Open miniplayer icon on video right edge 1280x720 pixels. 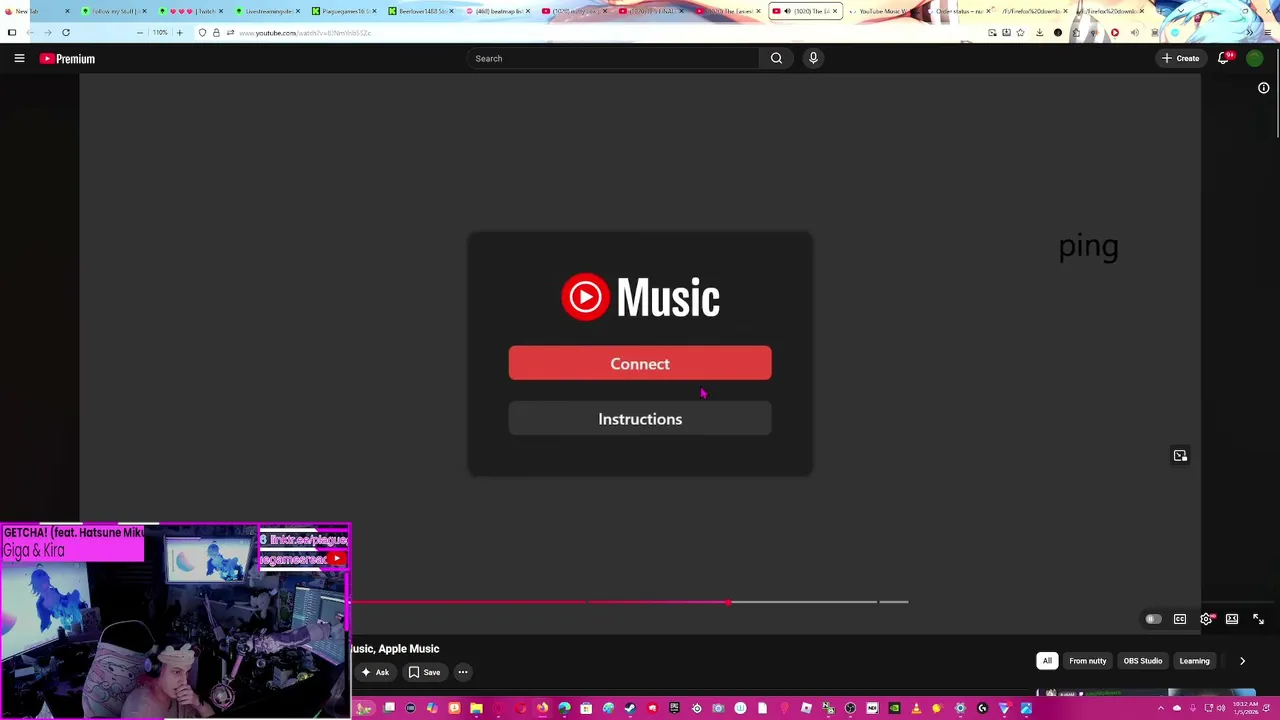pyautogui.click(x=1180, y=456)
